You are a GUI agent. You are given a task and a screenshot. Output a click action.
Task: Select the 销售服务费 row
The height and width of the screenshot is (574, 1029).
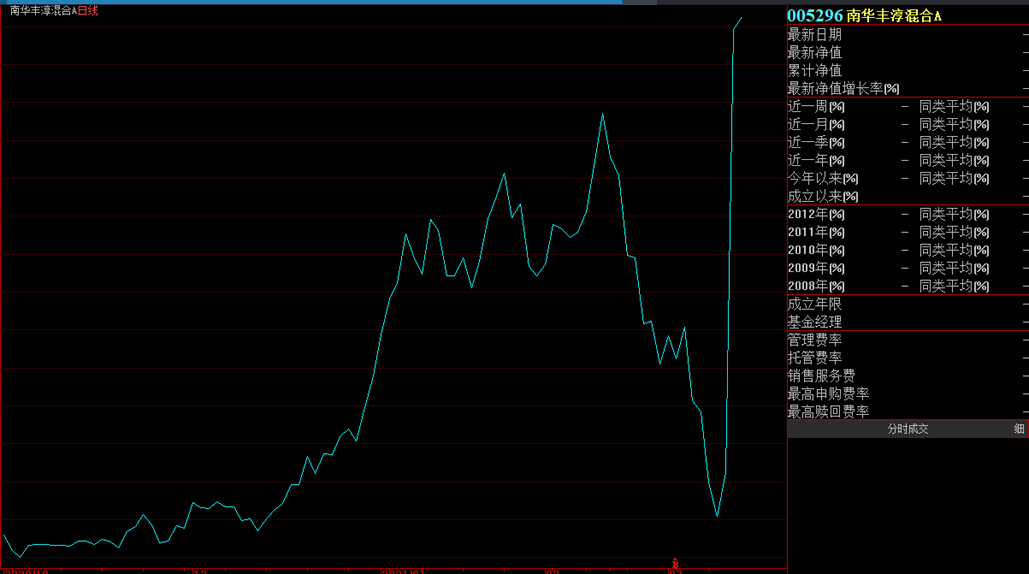[x=908, y=376]
